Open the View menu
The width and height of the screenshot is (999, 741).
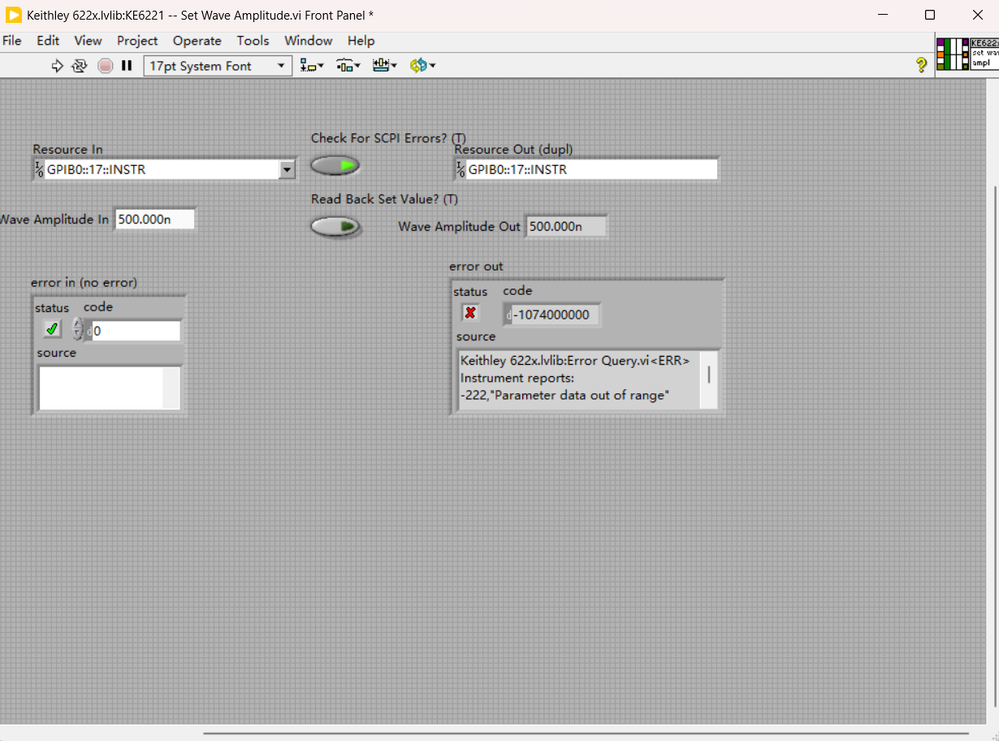(88, 41)
